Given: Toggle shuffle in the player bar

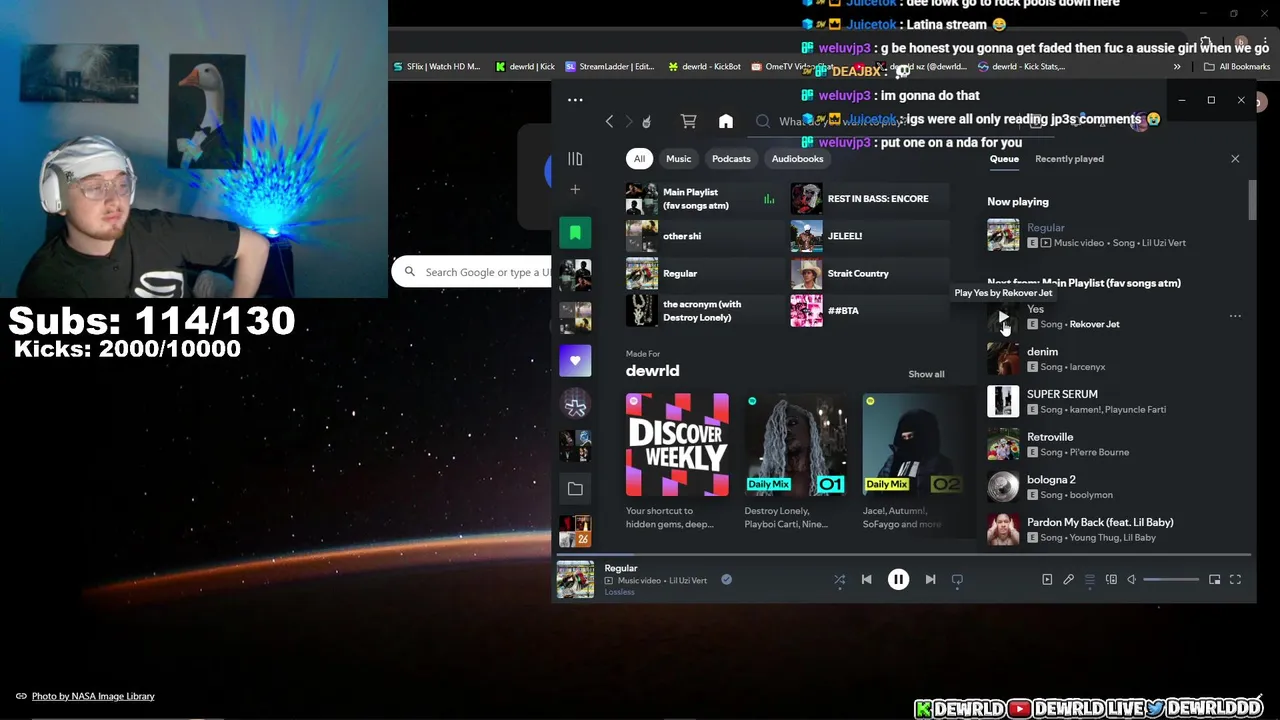Looking at the screenshot, I should point(839,580).
